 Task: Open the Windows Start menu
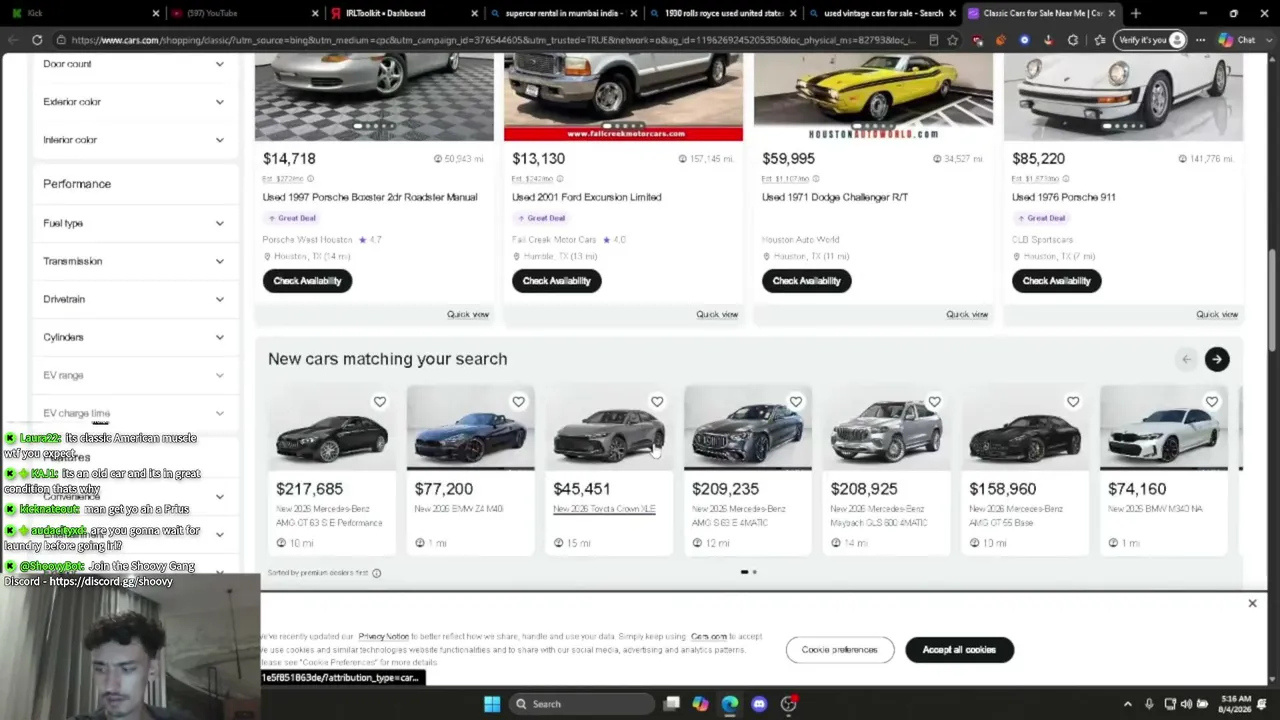point(492,704)
